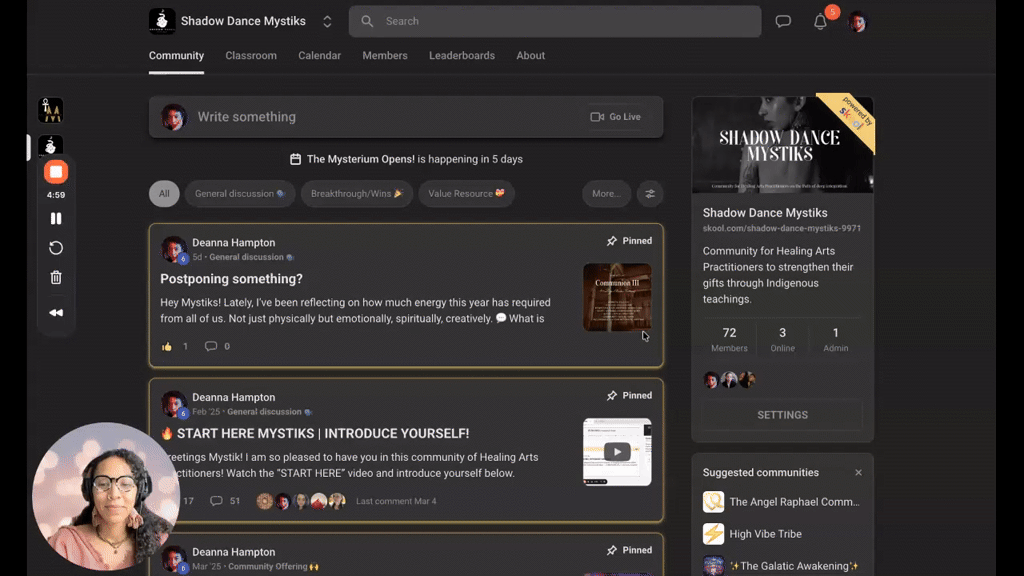Screen dimensions: 1024x576
Task: Click the Shadow Dance Mystiks group logo
Action: (x=161, y=21)
